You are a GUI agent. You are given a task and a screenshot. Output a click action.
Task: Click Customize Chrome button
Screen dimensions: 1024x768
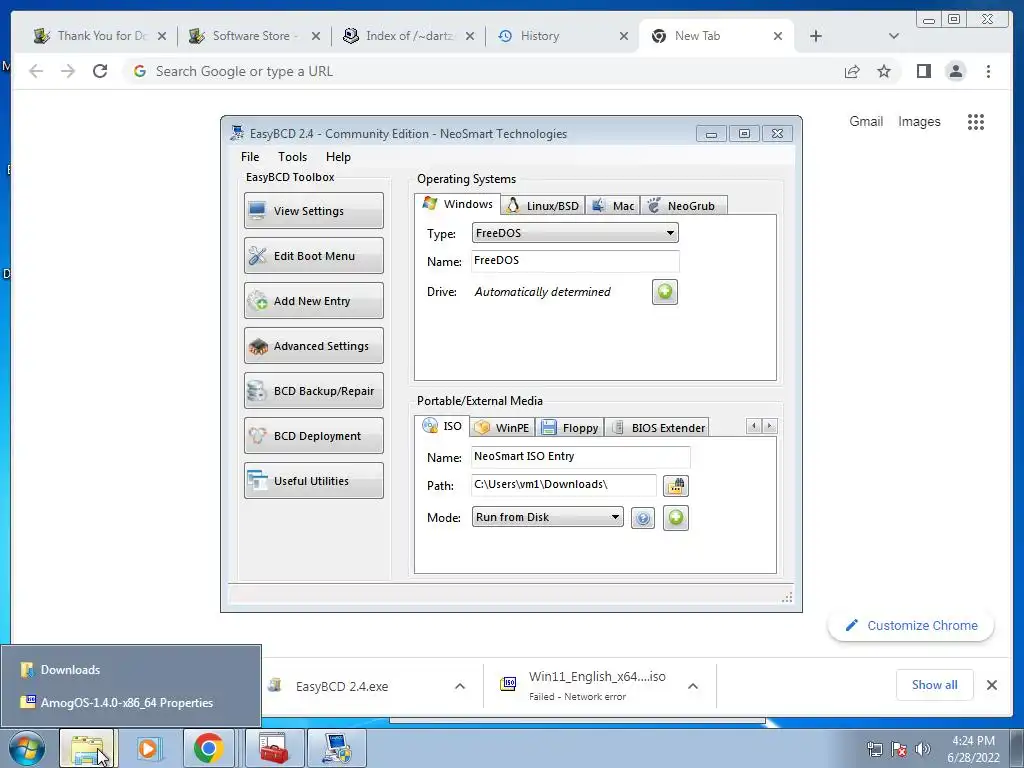(x=911, y=625)
